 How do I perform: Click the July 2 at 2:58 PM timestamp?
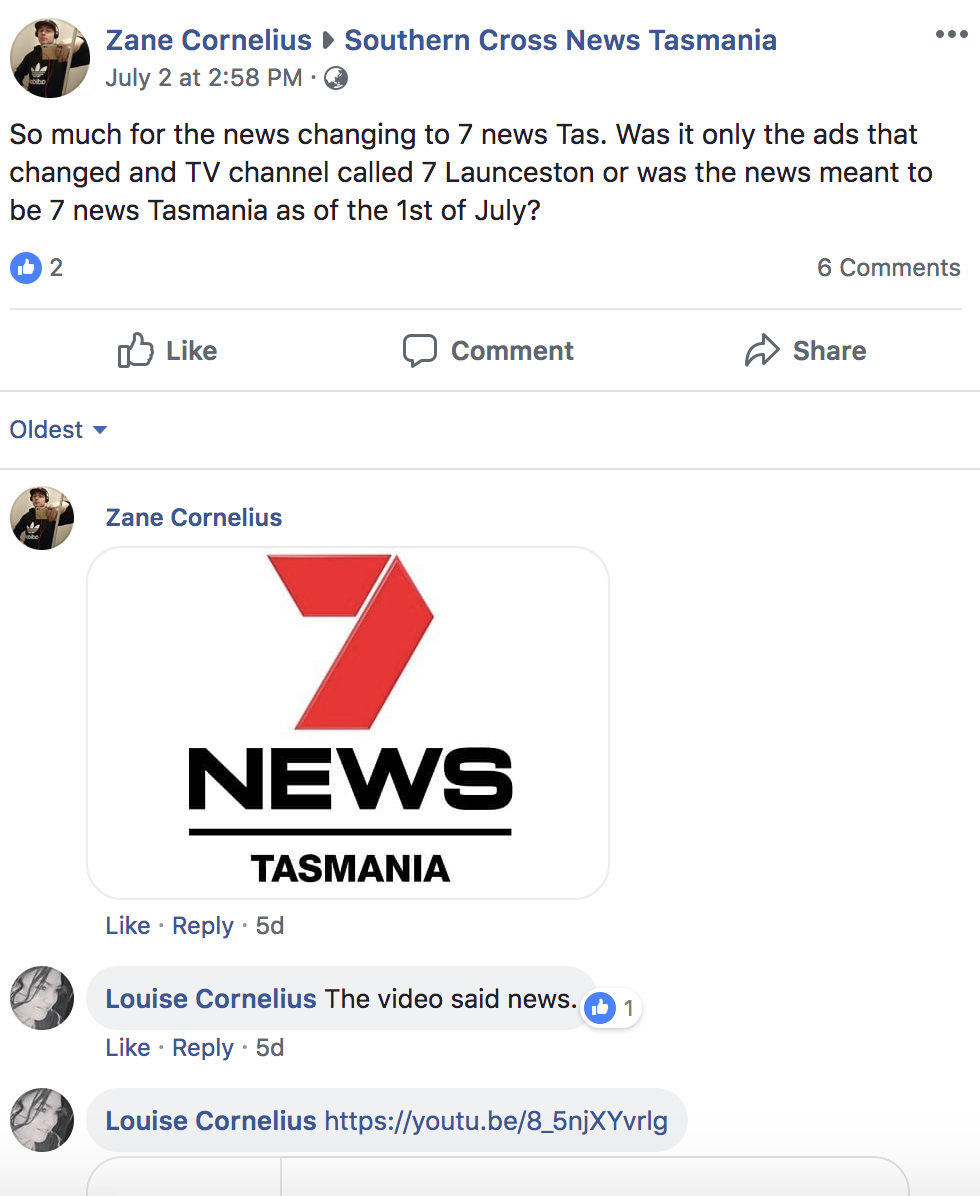click(x=203, y=78)
